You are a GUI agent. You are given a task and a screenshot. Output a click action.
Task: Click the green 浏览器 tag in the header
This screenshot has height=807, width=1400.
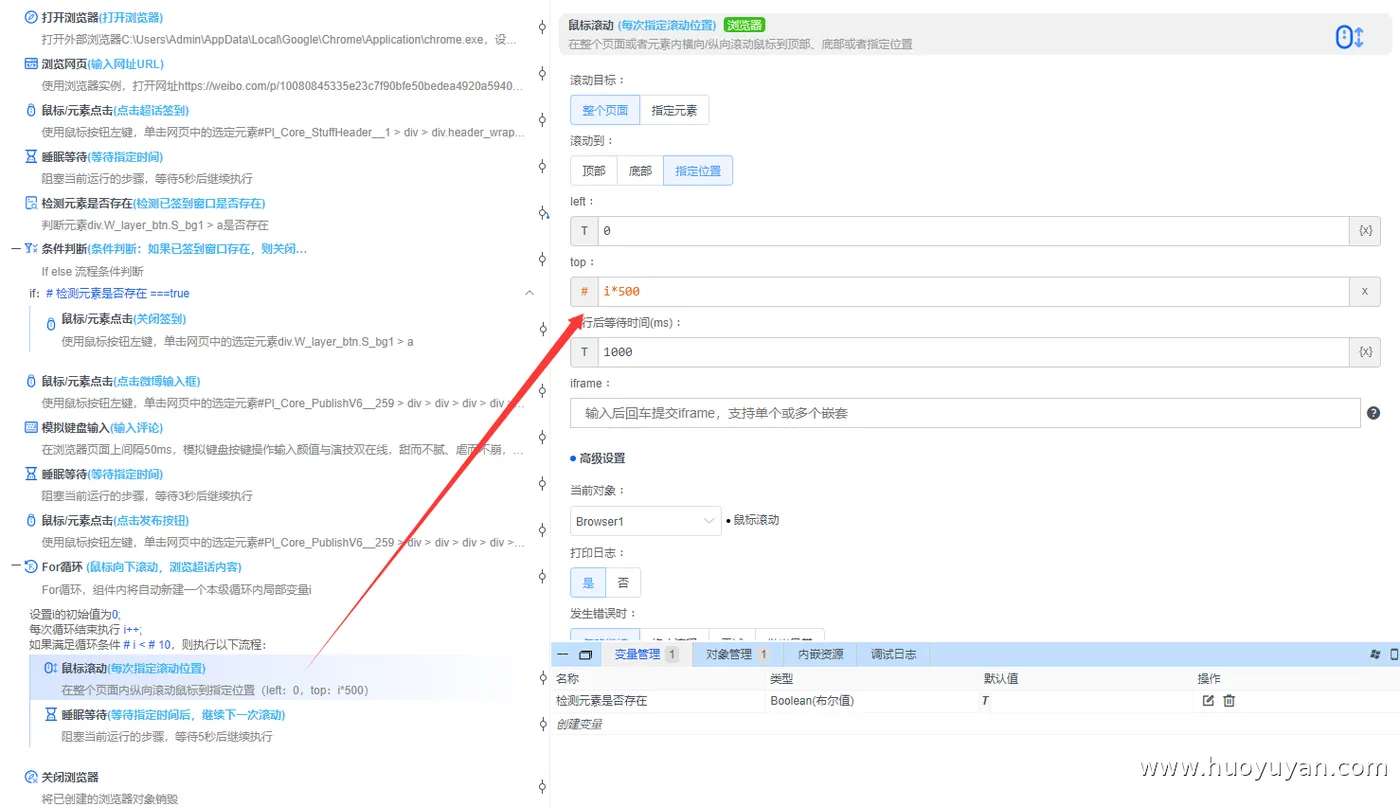[x=744, y=25]
